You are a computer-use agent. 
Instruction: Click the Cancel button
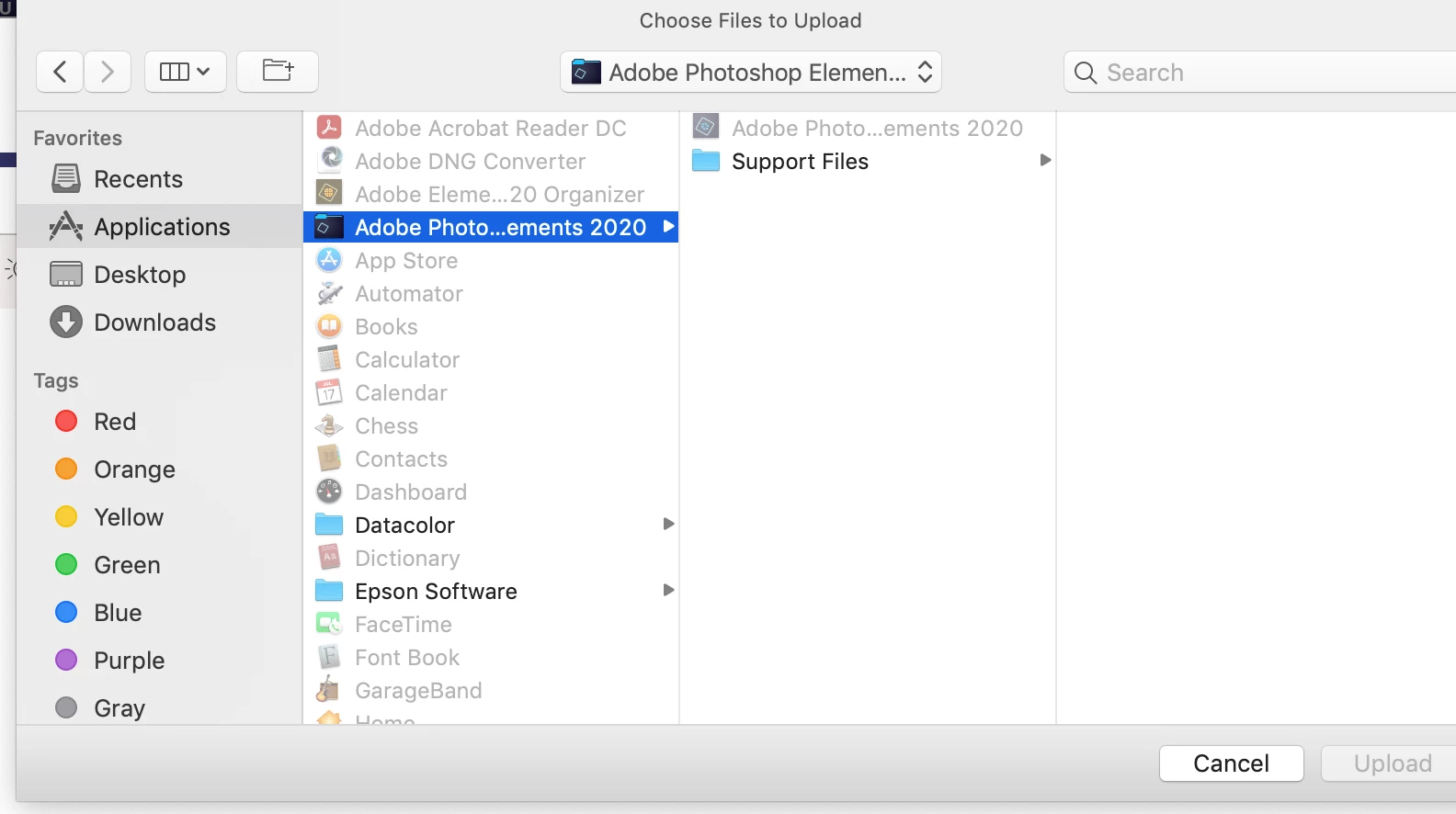(x=1231, y=763)
